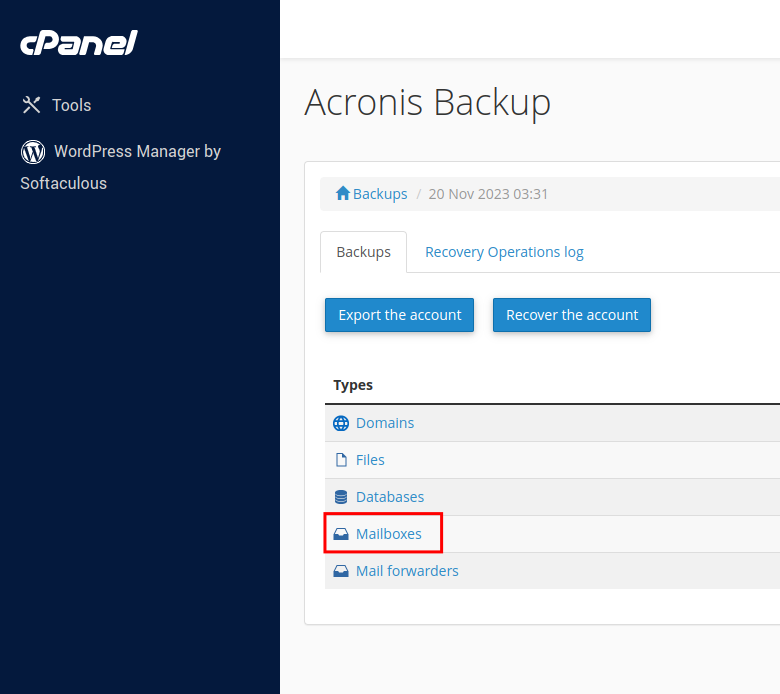Click the Databases stack icon
The width and height of the screenshot is (780, 694).
pyautogui.click(x=341, y=497)
